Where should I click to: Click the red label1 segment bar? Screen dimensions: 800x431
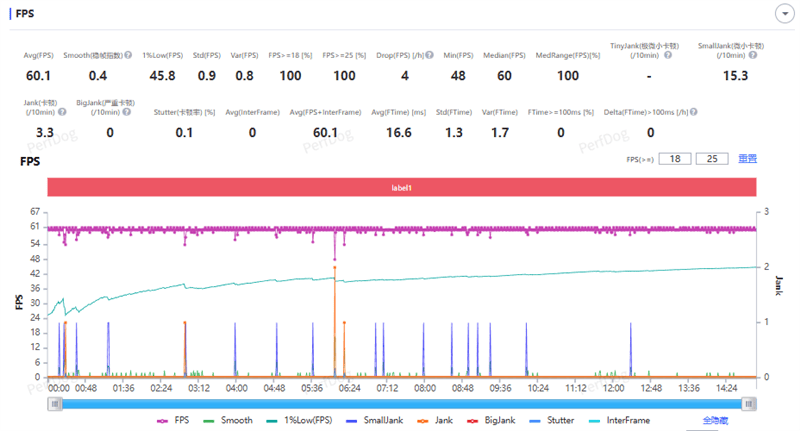[x=400, y=188]
